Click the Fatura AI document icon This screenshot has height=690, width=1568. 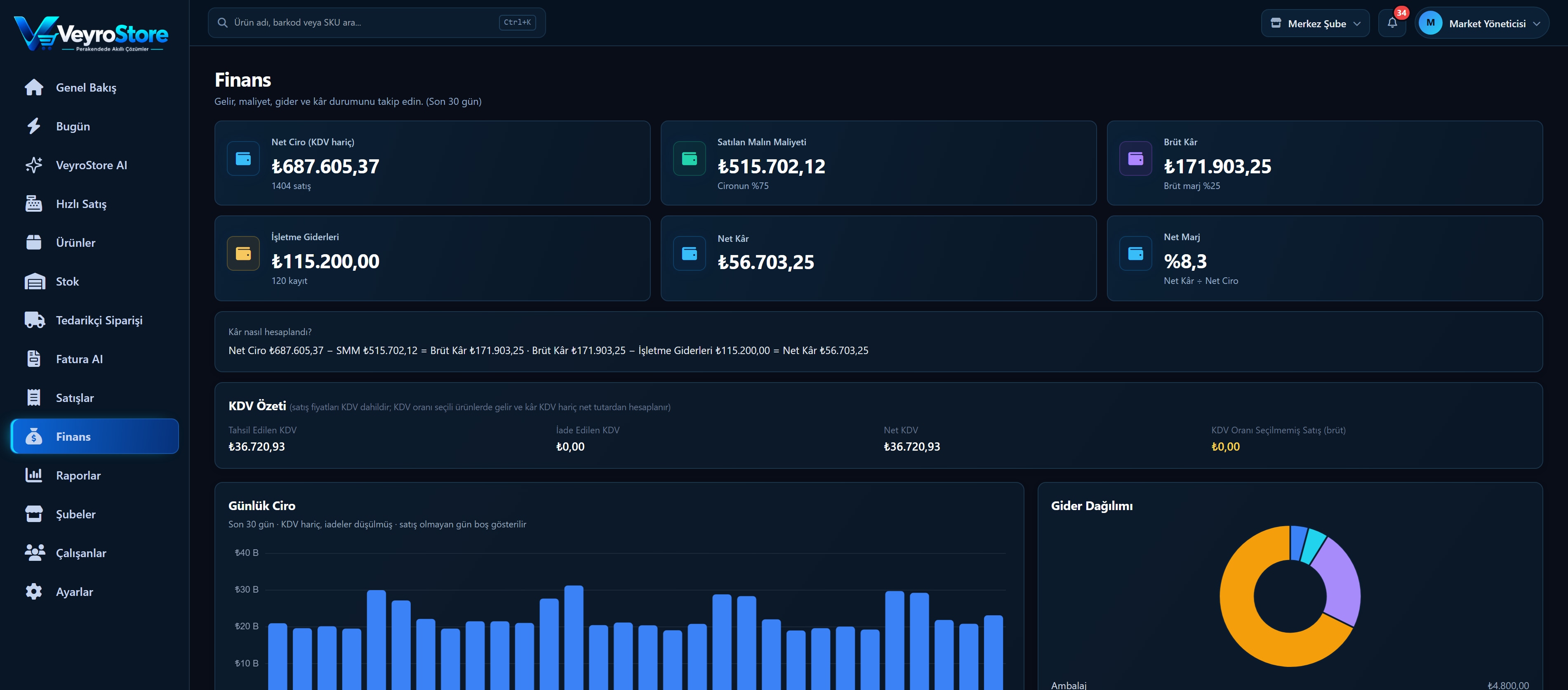pos(34,359)
